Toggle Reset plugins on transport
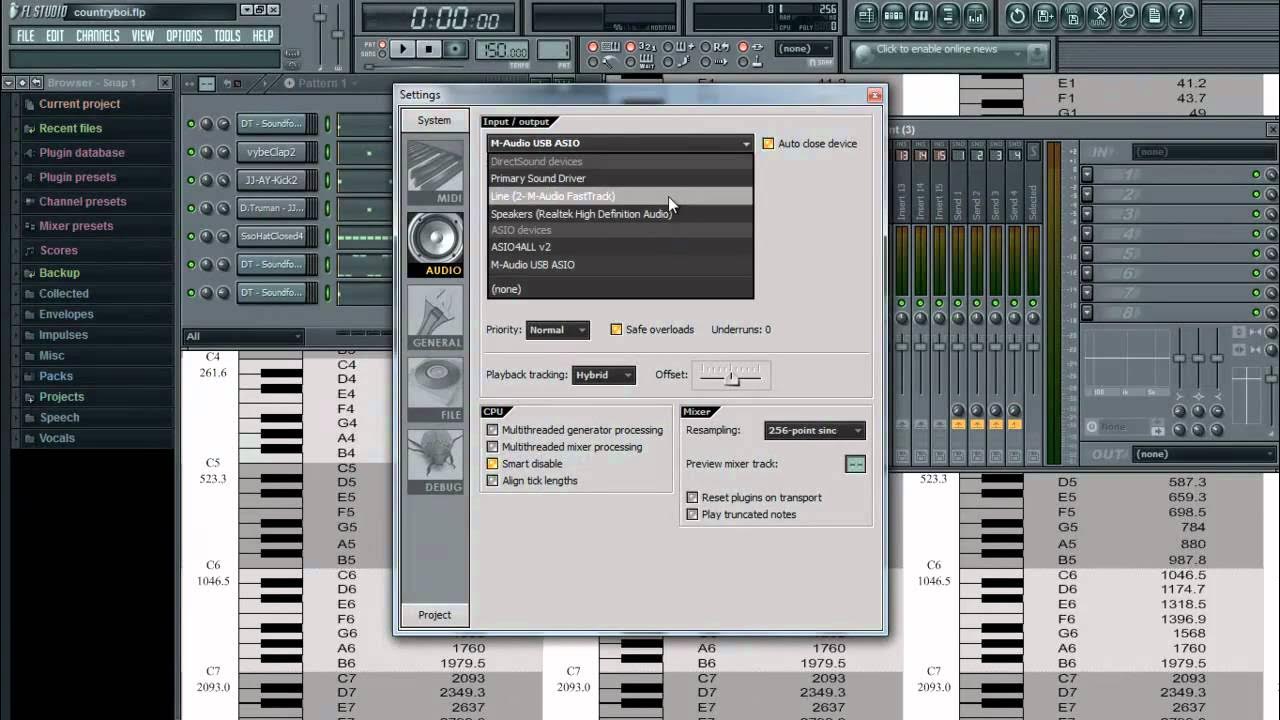This screenshot has width=1280, height=720. click(x=692, y=497)
